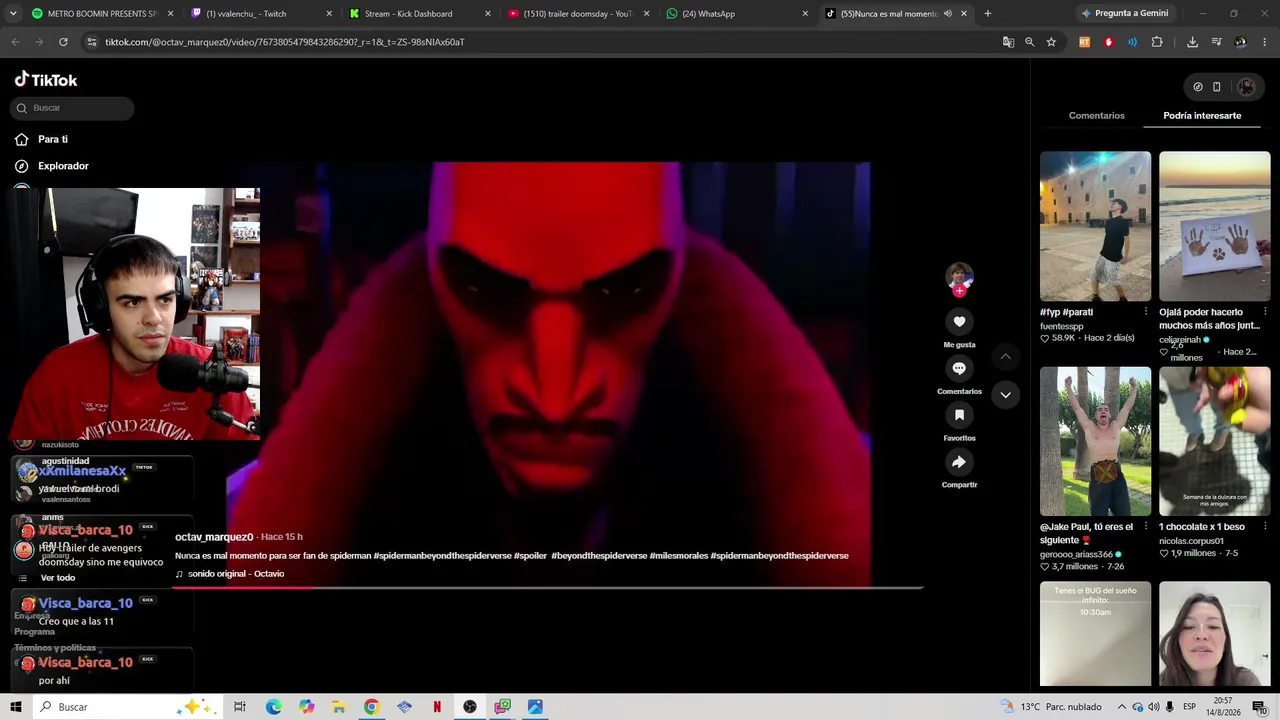Open 'sonido original - Octavio' sound link
The width and height of the screenshot is (1280, 720).
[x=236, y=574]
